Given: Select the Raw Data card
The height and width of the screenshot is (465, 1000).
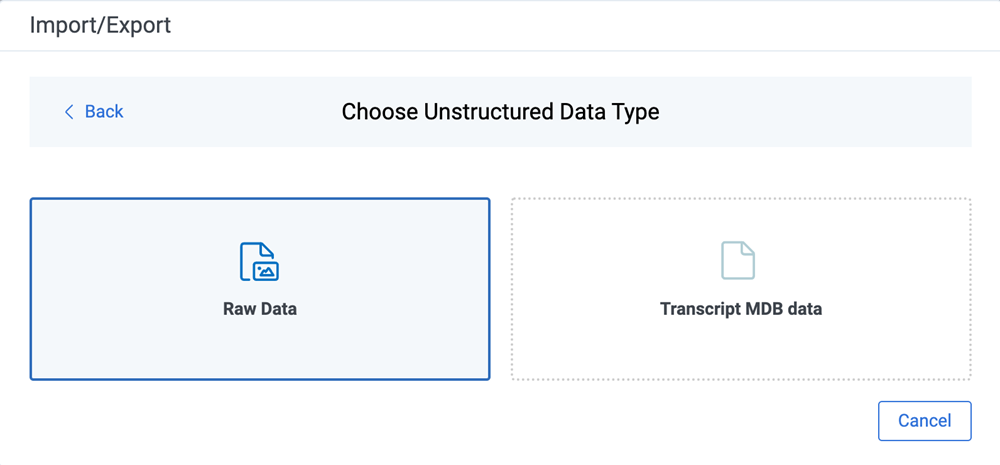Looking at the screenshot, I should 260,289.
